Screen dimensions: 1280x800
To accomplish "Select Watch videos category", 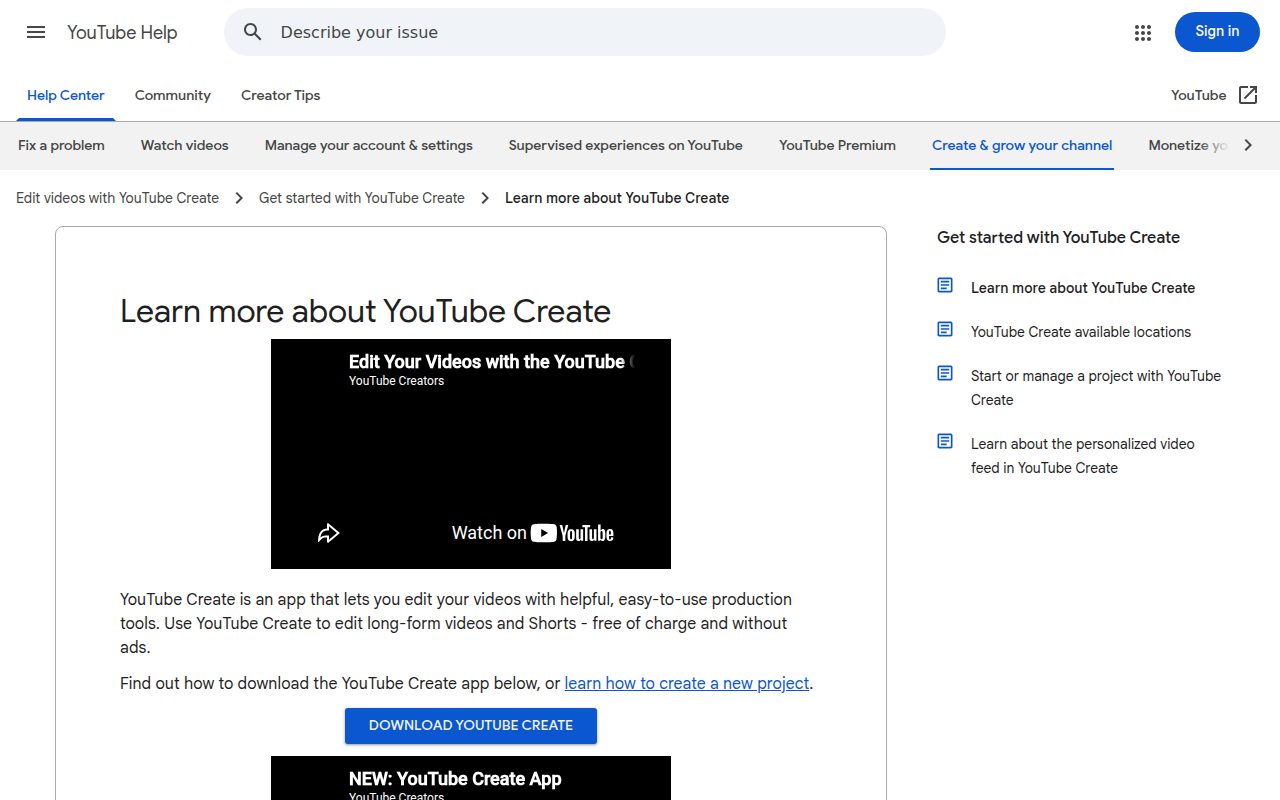I will pyautogui.click(x=185, y=145).
